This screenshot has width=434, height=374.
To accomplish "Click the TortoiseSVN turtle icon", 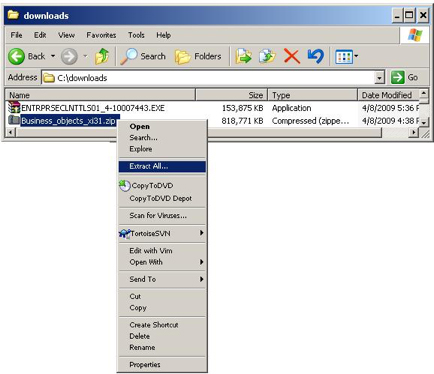I will coord(124,233).
